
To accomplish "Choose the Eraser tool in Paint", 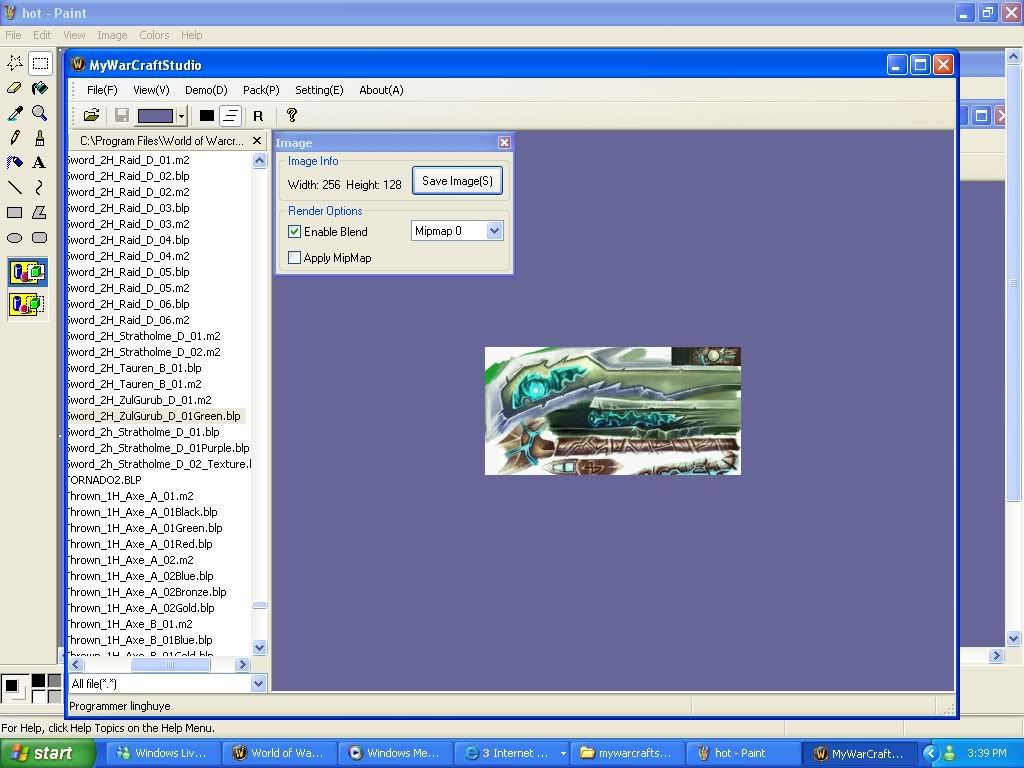I will pos(14,88).
